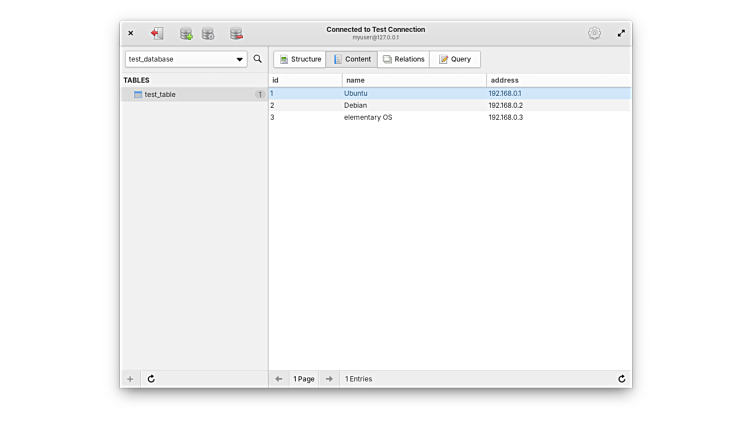Open settings via the gear icon
The width and height of the screenshot is (752, 423).
tap(594, 33)
